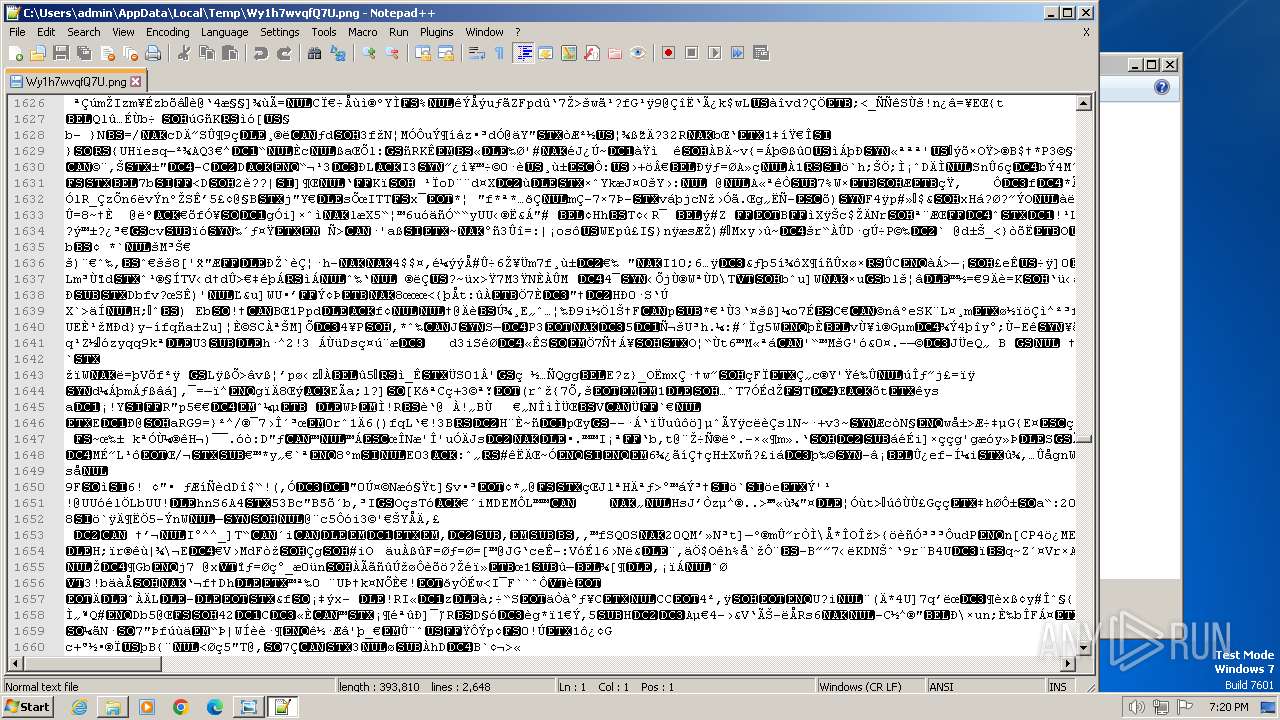Close the Wy1h7wvqfQ7U.png tab with its X
This screenshot has width=1280, height=720.
click(x=136, y=81)
